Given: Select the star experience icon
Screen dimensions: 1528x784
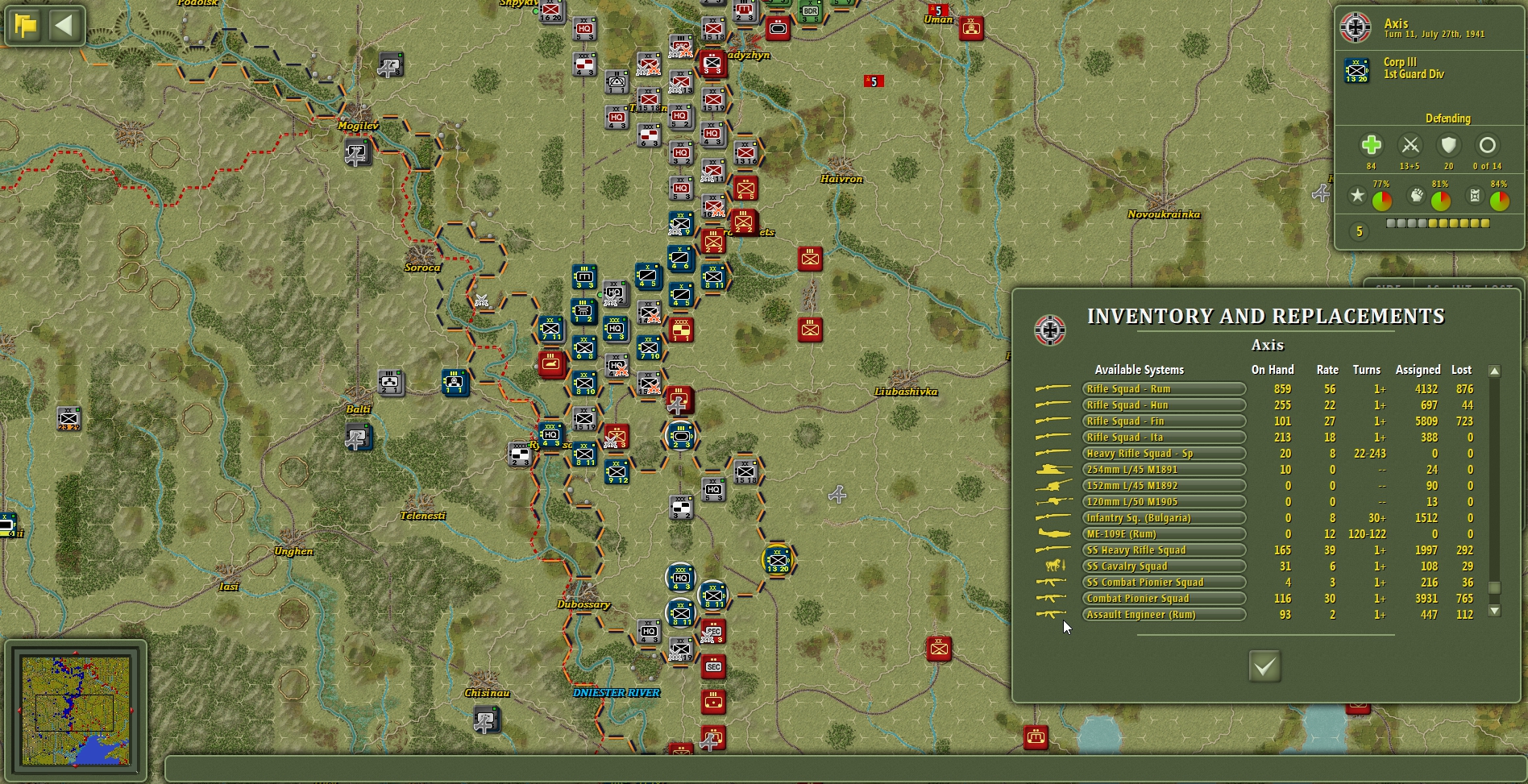Looking at the screenshot, I should [1357, 195].
